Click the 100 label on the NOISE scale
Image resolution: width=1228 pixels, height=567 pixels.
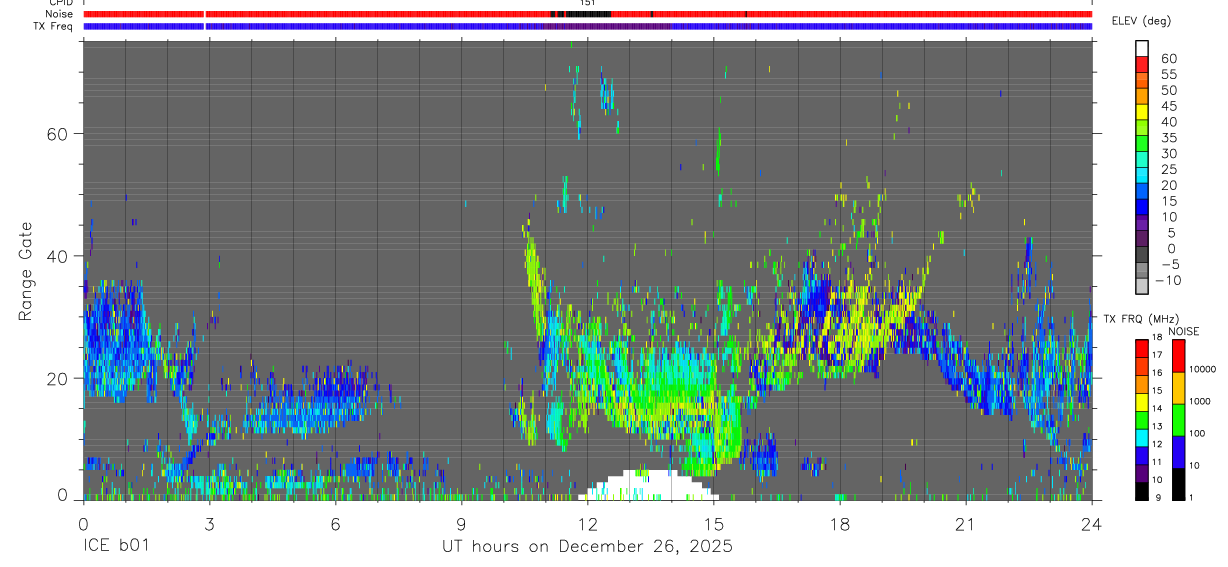1199,434
